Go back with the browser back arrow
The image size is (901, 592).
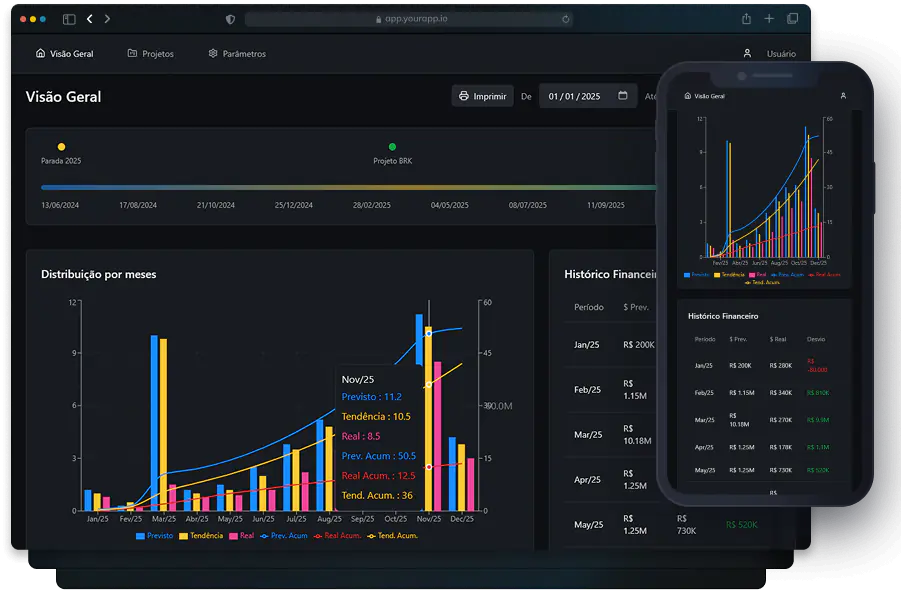point(90,19)
